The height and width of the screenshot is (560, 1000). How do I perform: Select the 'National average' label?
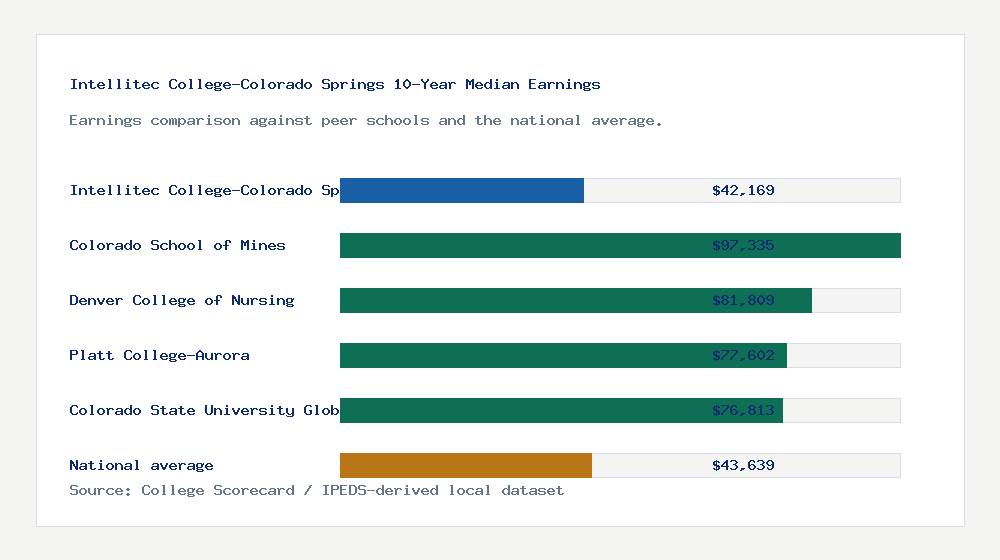[x=141, y=466]
